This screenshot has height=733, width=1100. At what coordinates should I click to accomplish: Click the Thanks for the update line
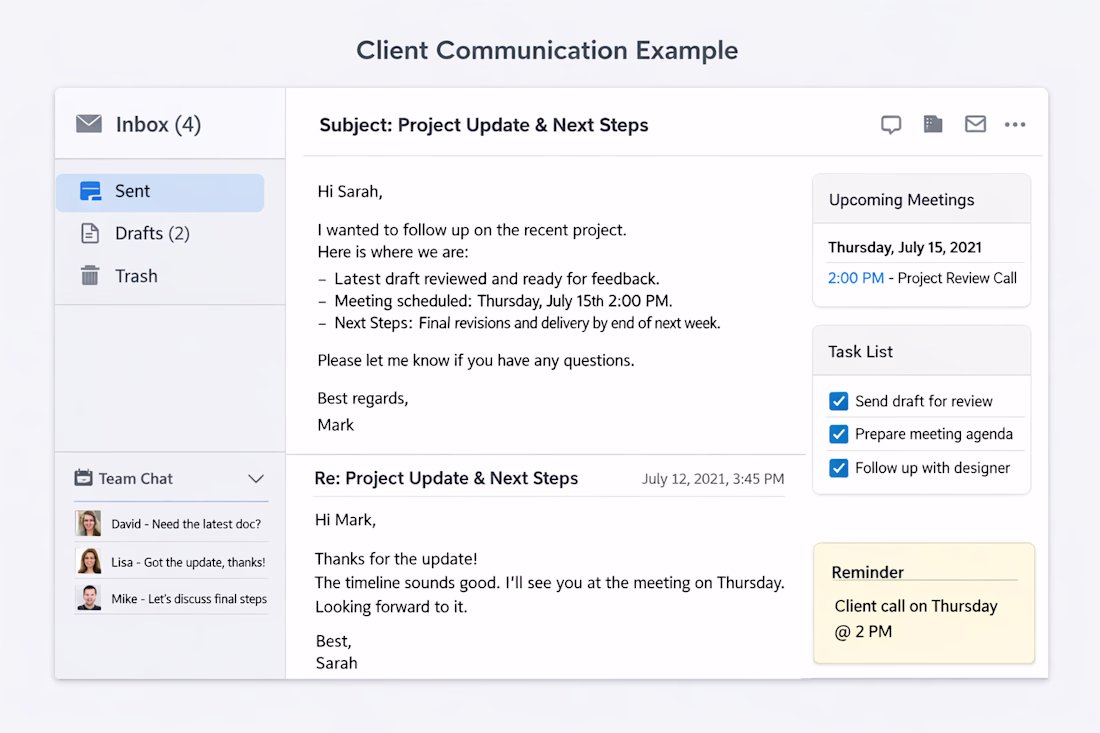[396, 559]
